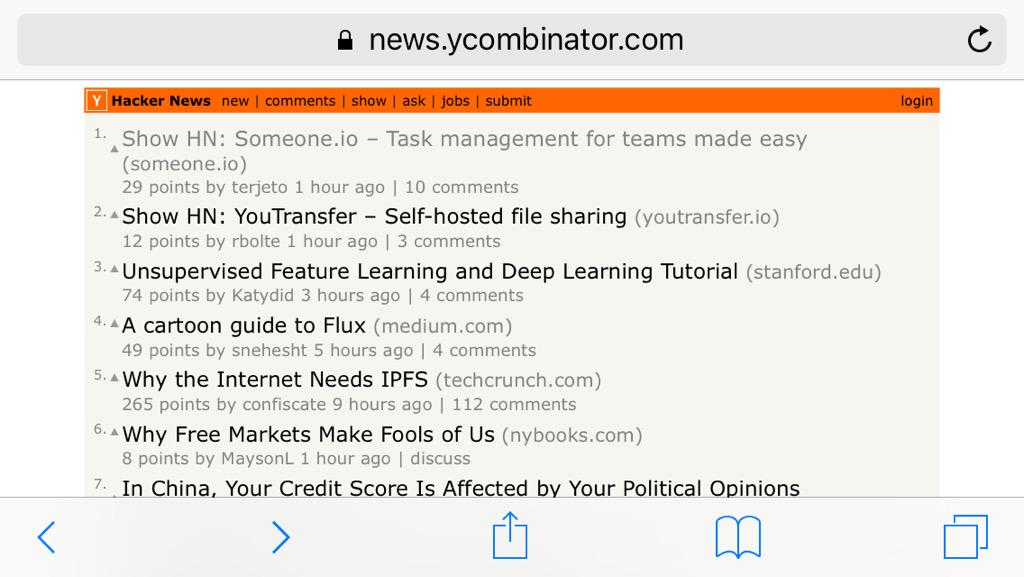
Task: Open the '3 hours ago' timestamp link
Action: coord(351,296)
